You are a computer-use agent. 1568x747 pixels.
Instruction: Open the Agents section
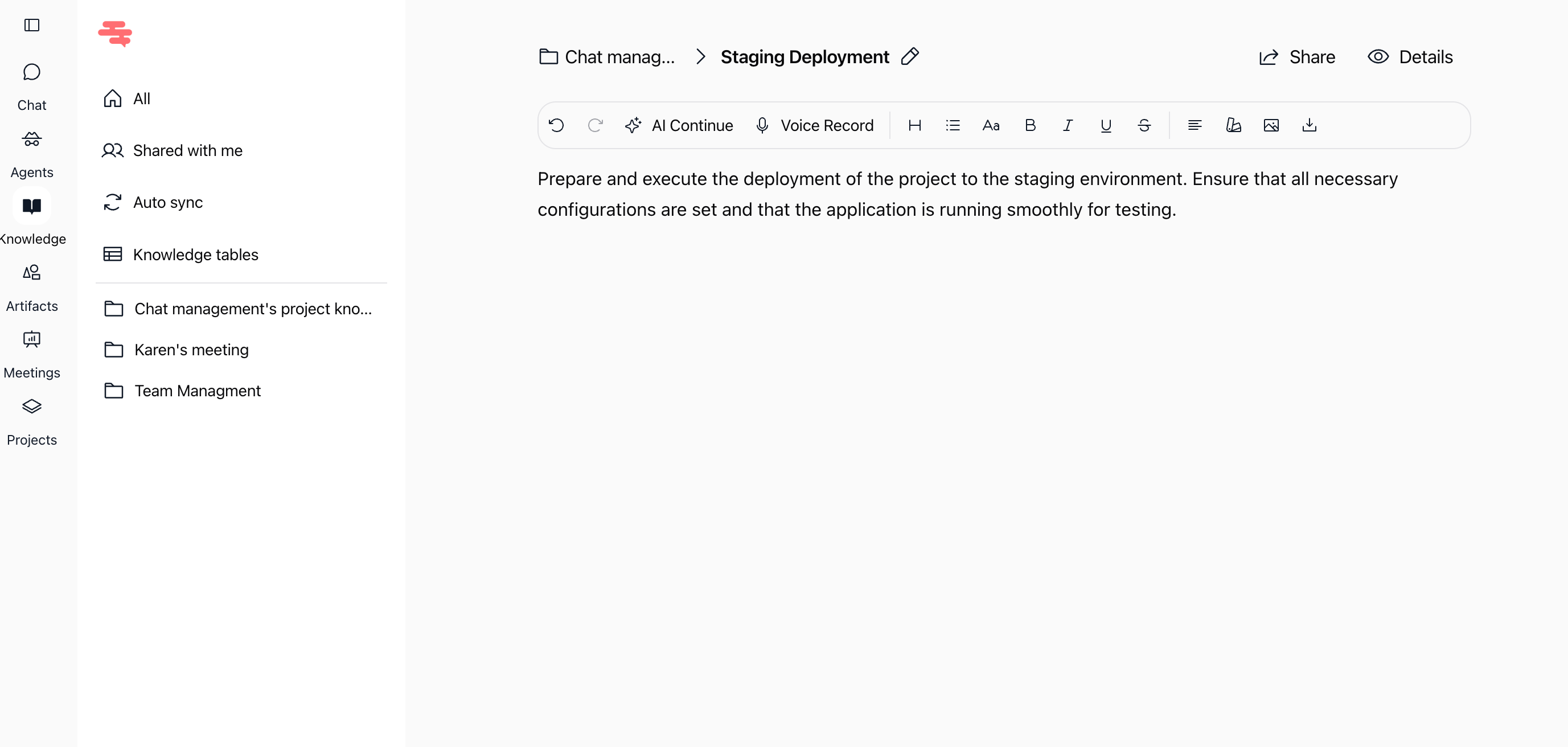pos(32,155)
